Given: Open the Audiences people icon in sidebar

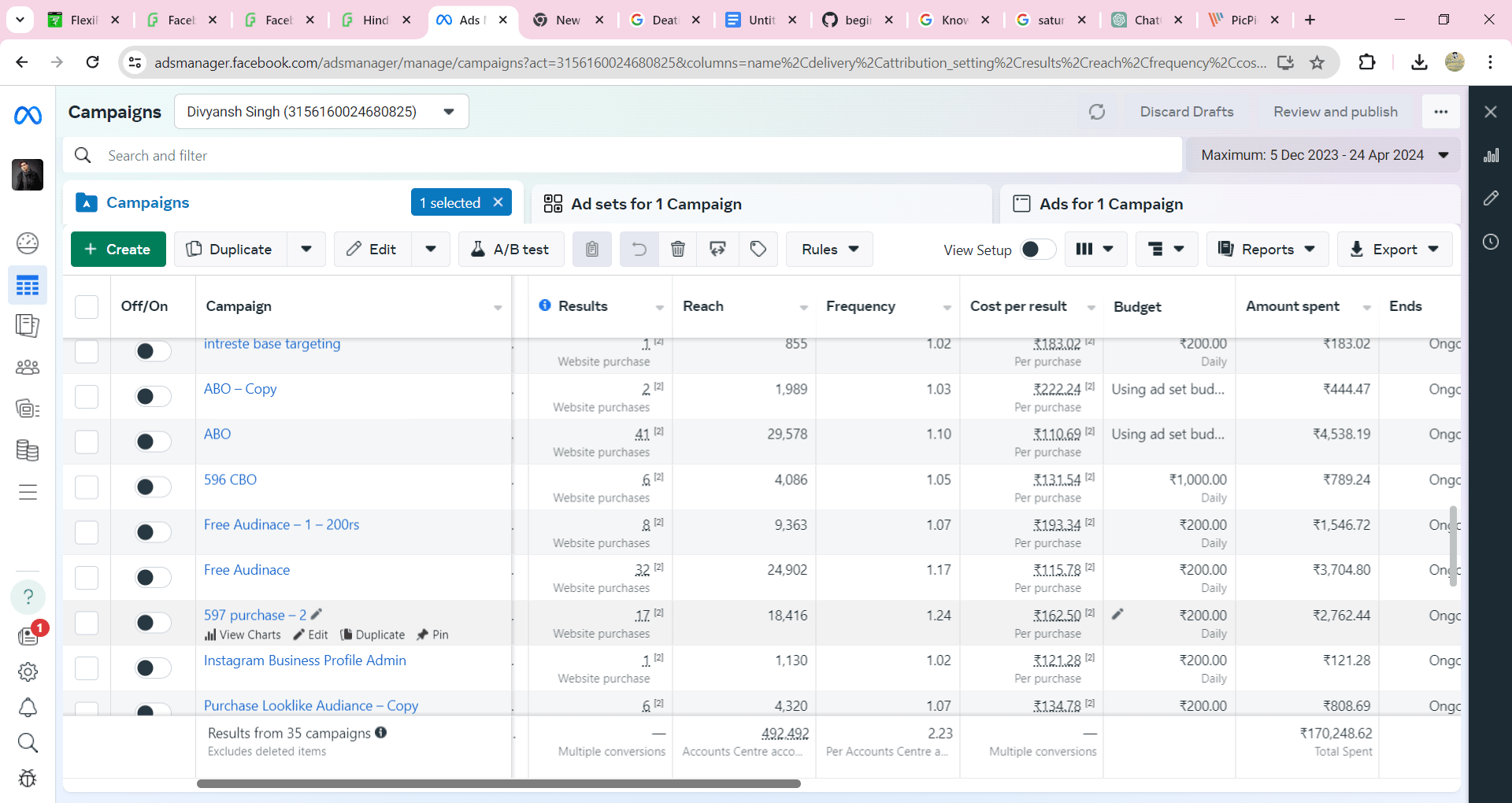Looking at the screenshot, I should point(28,366).
